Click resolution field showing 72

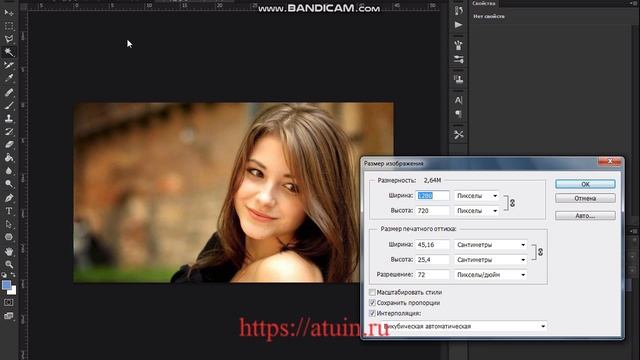(x=433, y=275)
